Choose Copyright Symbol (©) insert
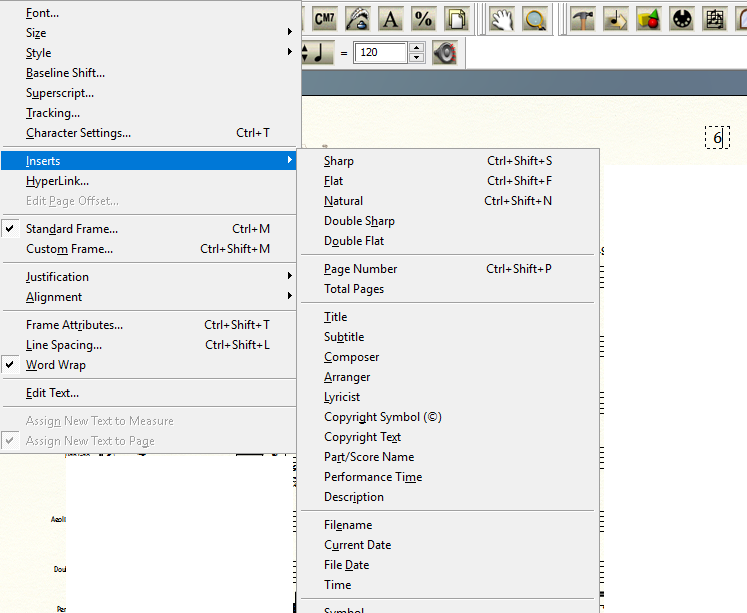The image size is (747, 613). tap(382, 417)
